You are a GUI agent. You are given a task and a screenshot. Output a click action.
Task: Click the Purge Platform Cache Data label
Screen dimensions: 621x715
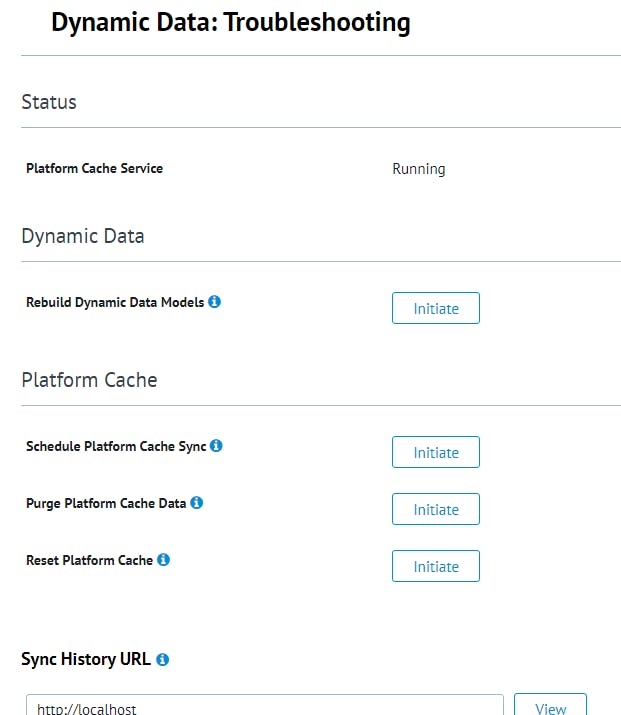106,503
